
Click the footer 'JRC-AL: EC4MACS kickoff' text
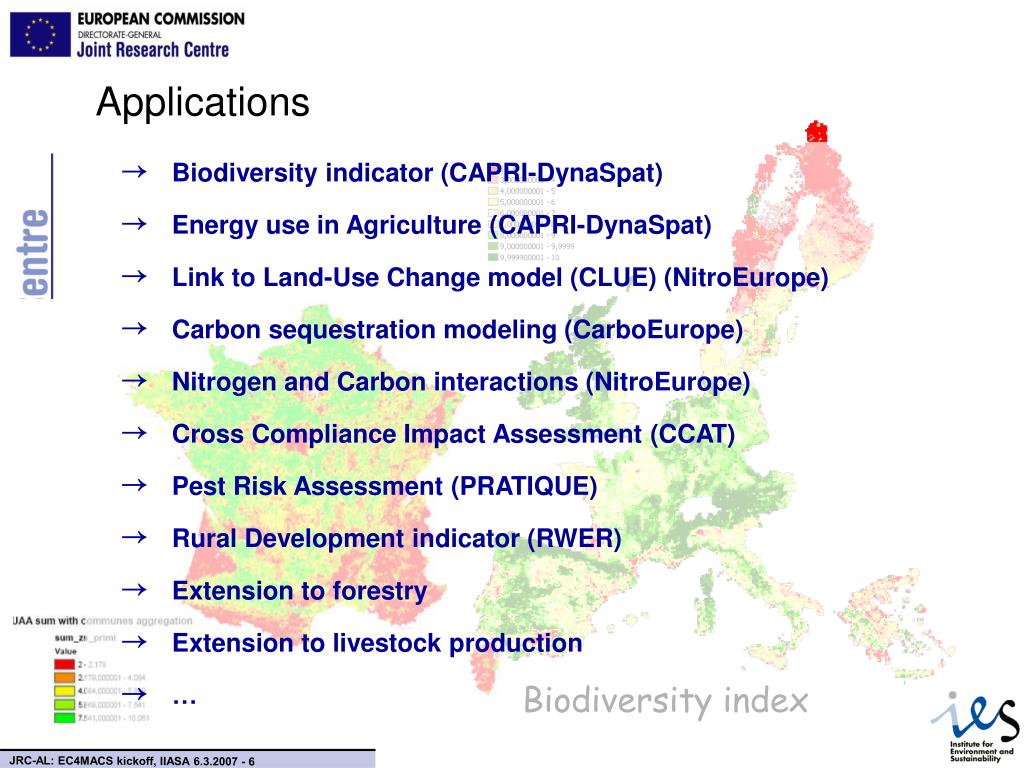click(x=132, y=761)
